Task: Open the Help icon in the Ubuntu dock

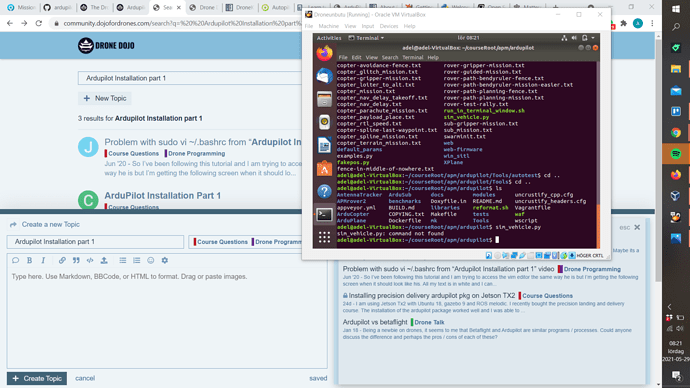Action: click(324, 191)
